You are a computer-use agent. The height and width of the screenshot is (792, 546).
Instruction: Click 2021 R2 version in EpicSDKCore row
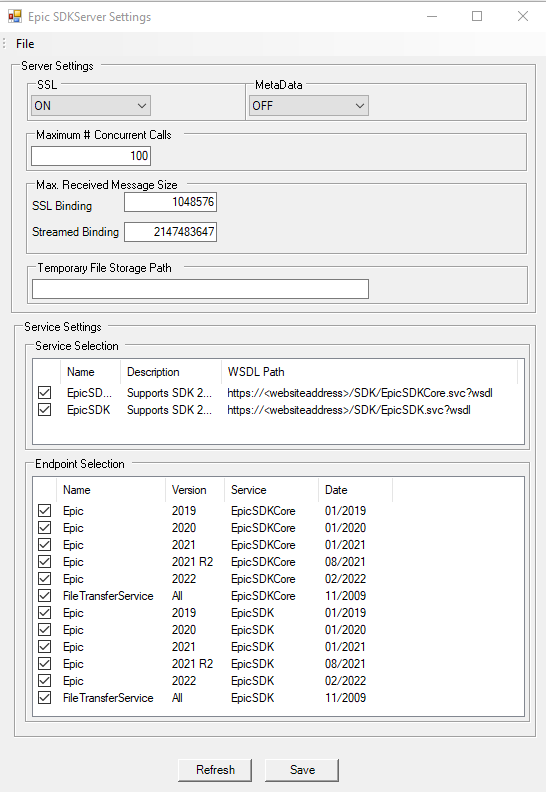pyautogui.click(x=192, y=562)
